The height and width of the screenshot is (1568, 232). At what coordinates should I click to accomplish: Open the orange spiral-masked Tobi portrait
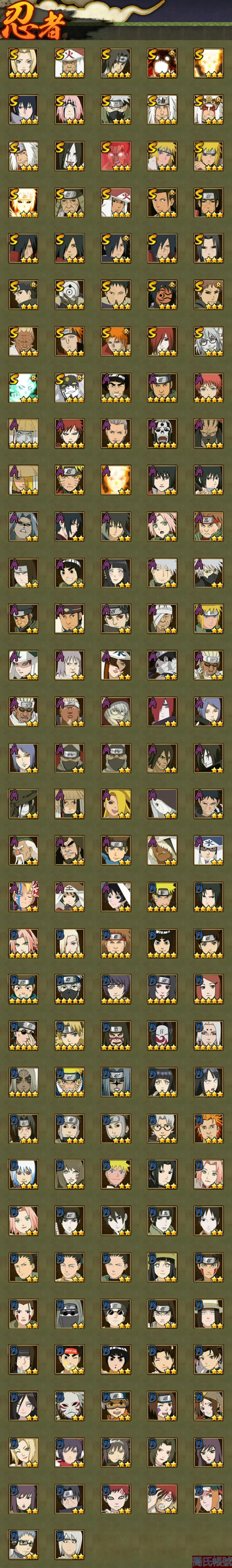point(162,295)
